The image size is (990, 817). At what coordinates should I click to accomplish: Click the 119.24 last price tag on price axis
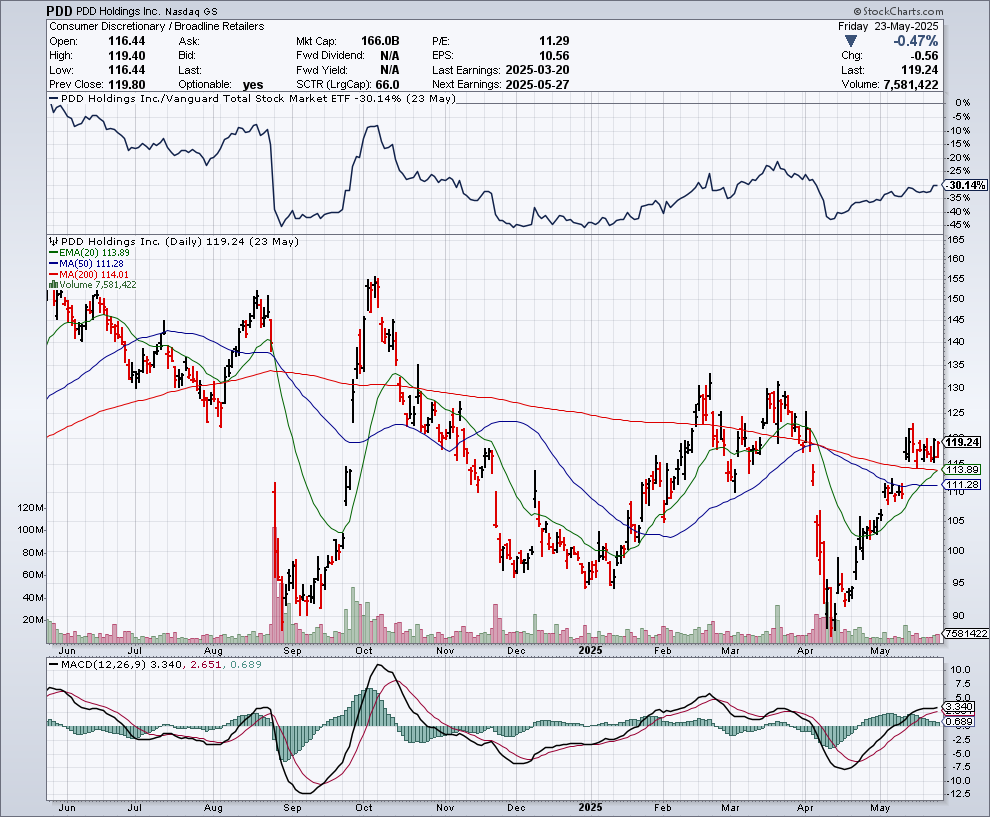(963, 442)
